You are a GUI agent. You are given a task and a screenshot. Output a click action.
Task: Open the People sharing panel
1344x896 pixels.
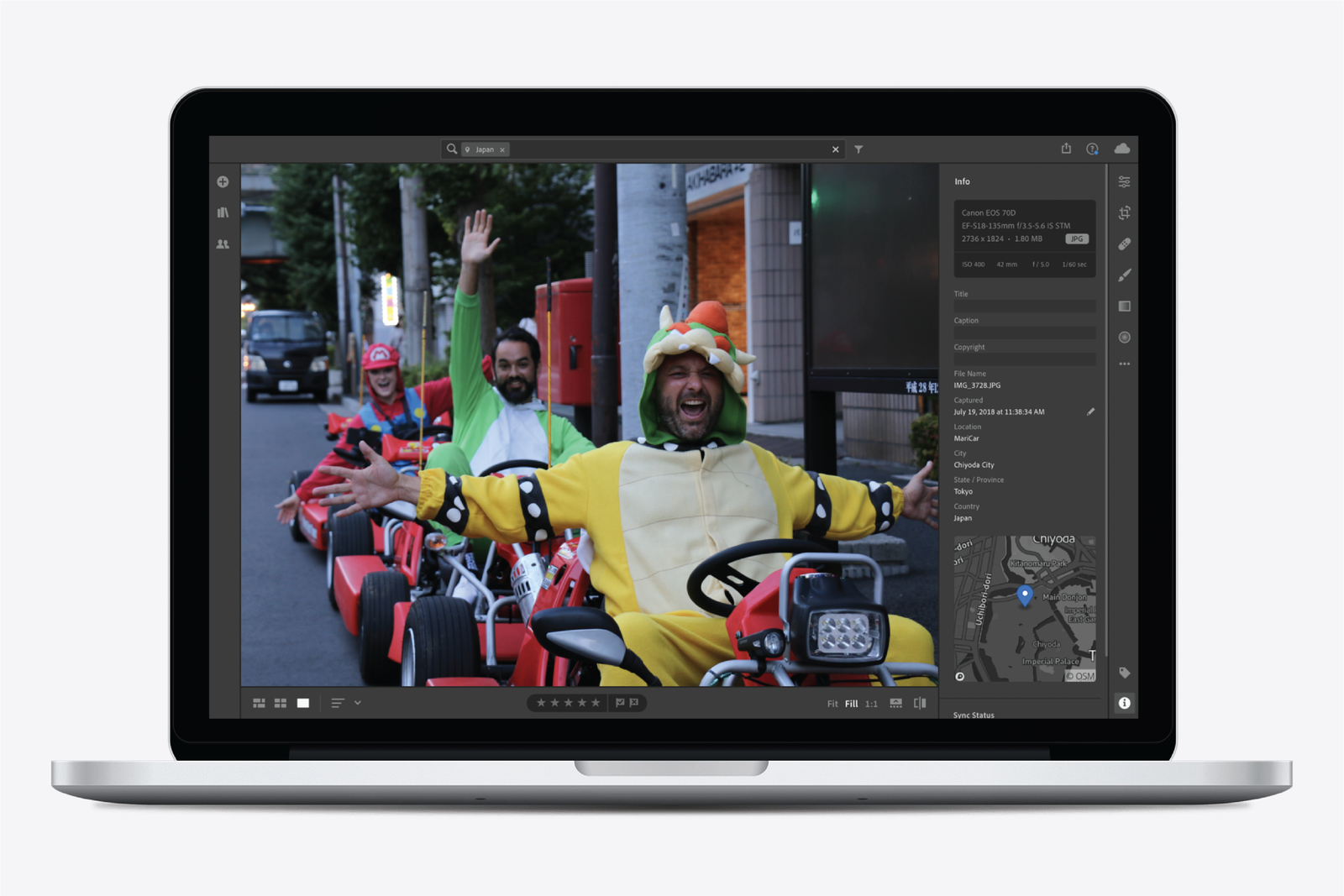point(223,244)
